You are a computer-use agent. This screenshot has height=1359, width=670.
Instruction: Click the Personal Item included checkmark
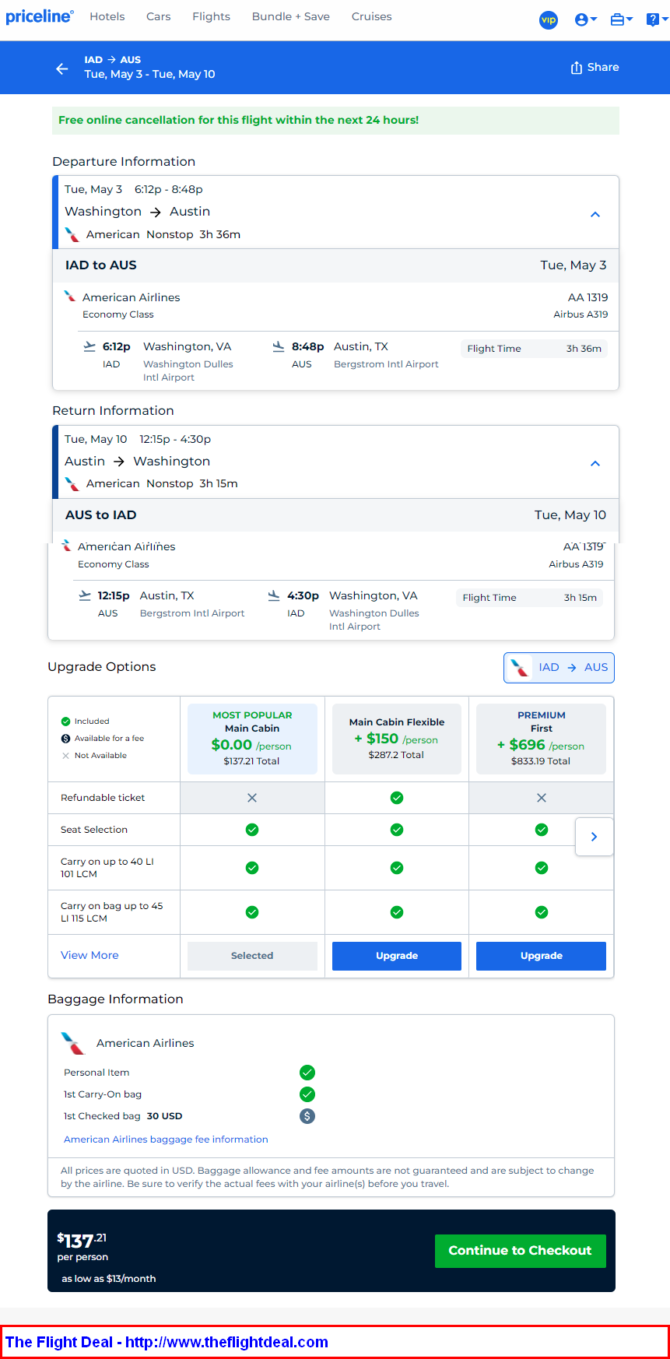click(x=307, y=1072)
